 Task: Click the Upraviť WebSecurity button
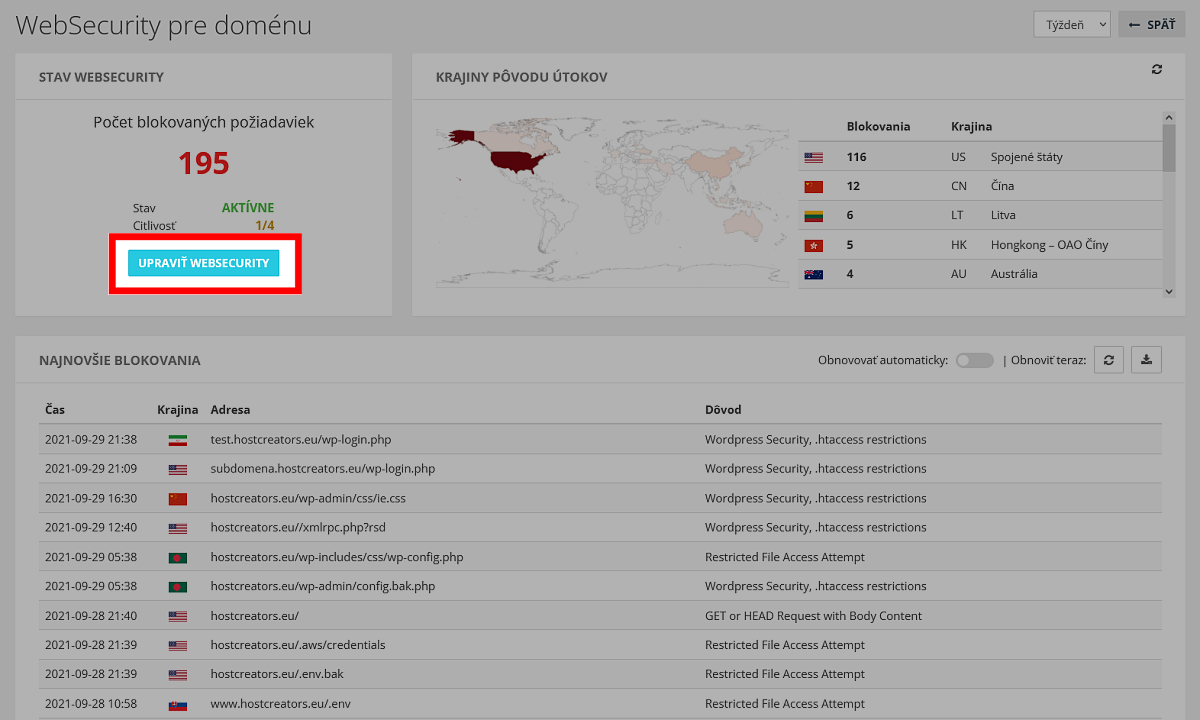click(204, 263)
